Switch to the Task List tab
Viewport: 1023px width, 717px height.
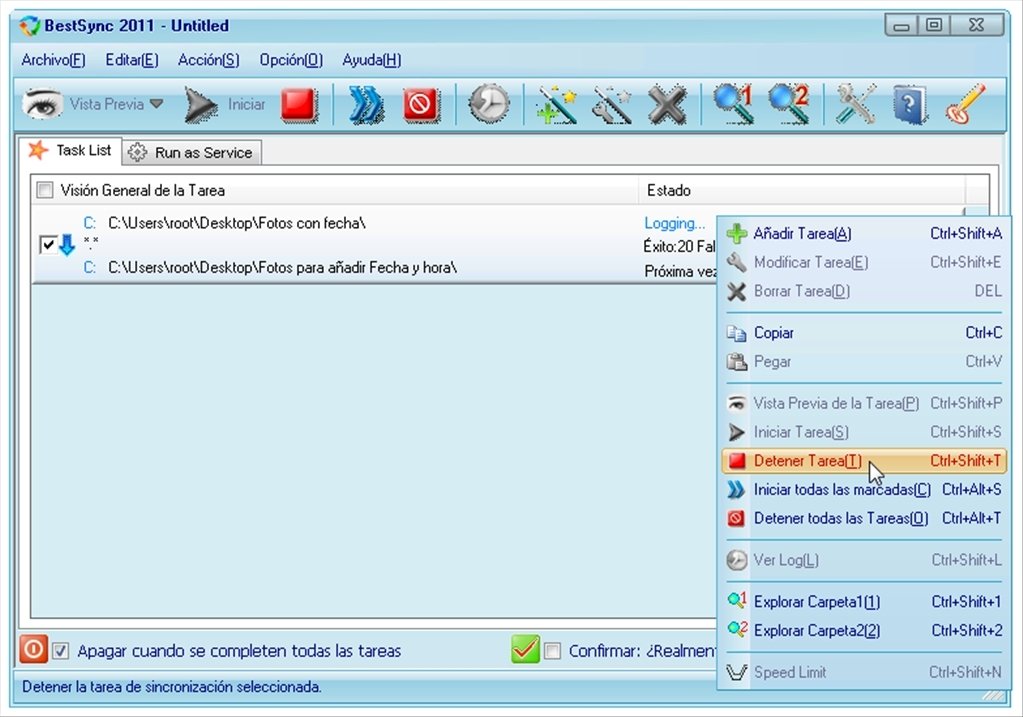point(70,151)
